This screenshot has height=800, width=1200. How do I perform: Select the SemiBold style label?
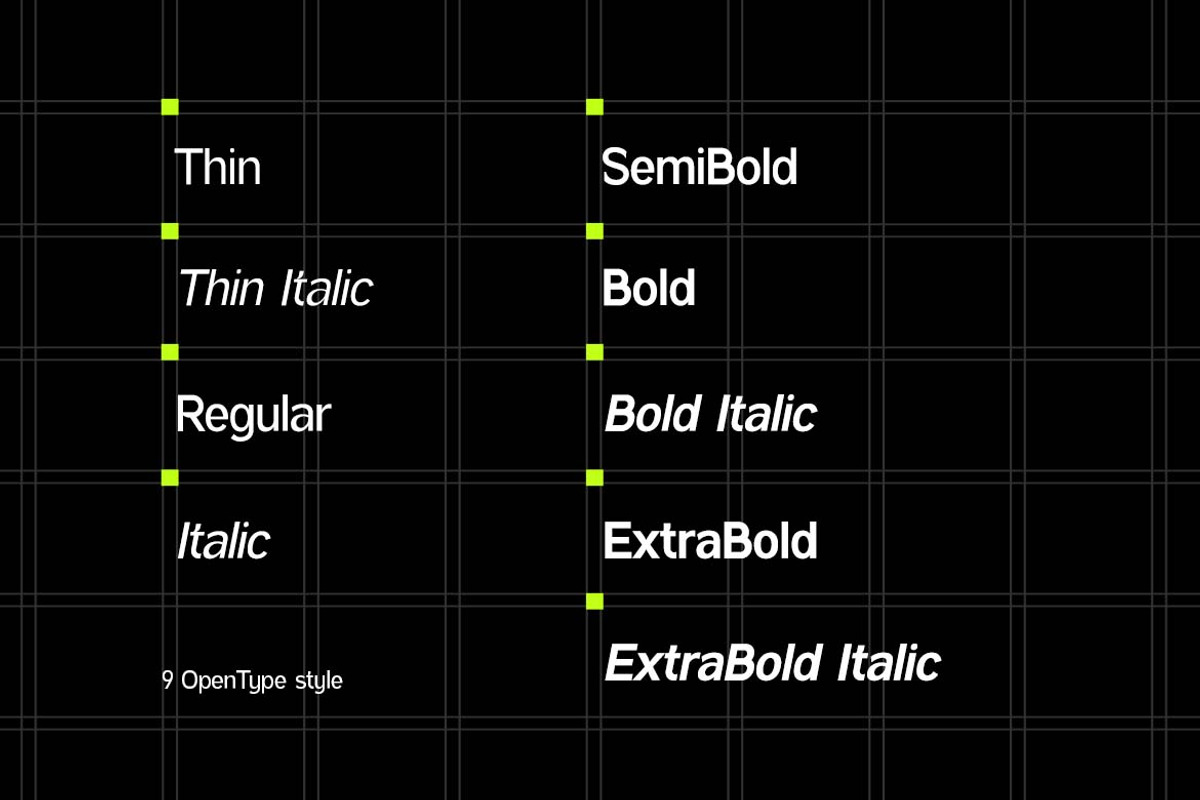click(x=699, y=167)
